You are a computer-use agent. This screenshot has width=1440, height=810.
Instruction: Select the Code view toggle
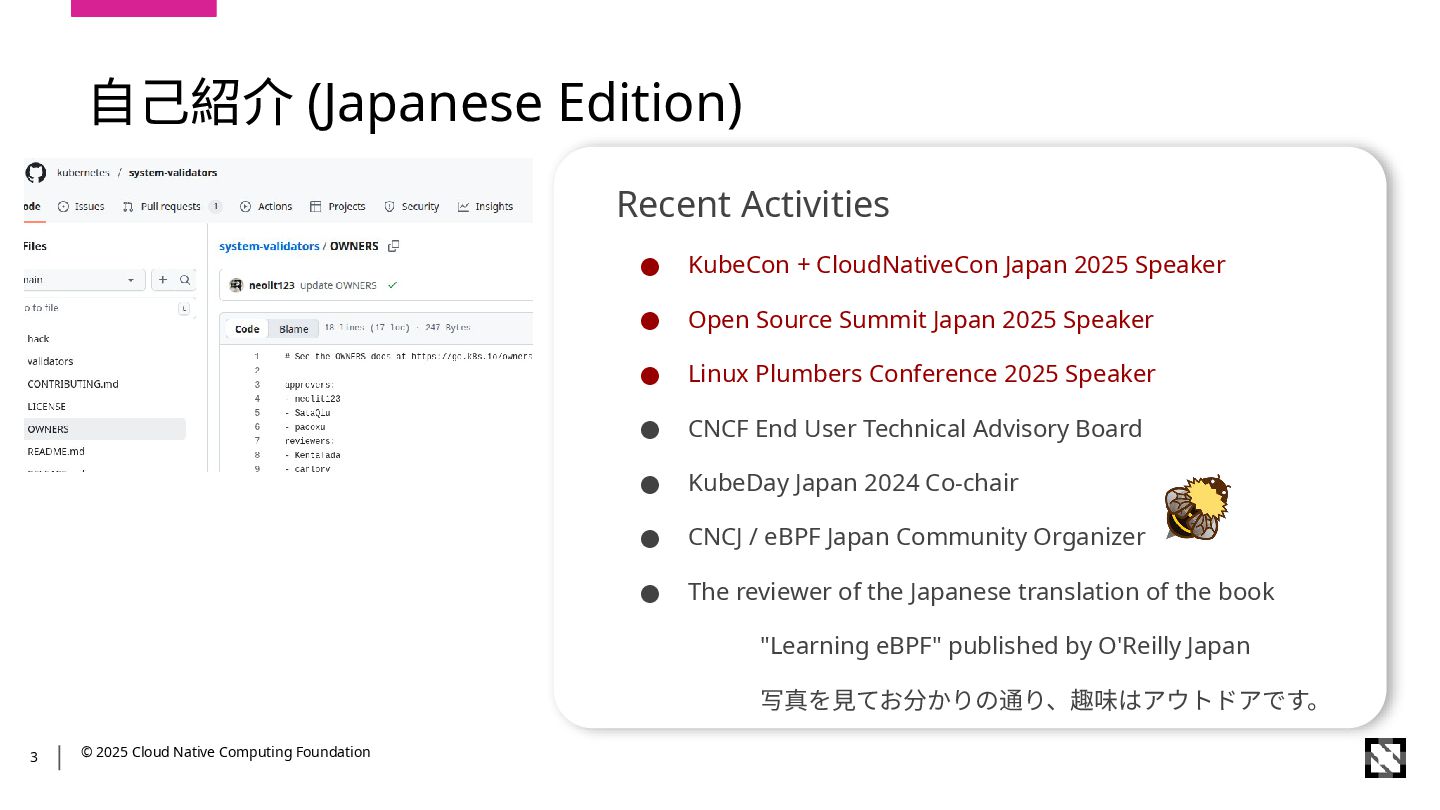pyautogui.click(x=247, y=329)
